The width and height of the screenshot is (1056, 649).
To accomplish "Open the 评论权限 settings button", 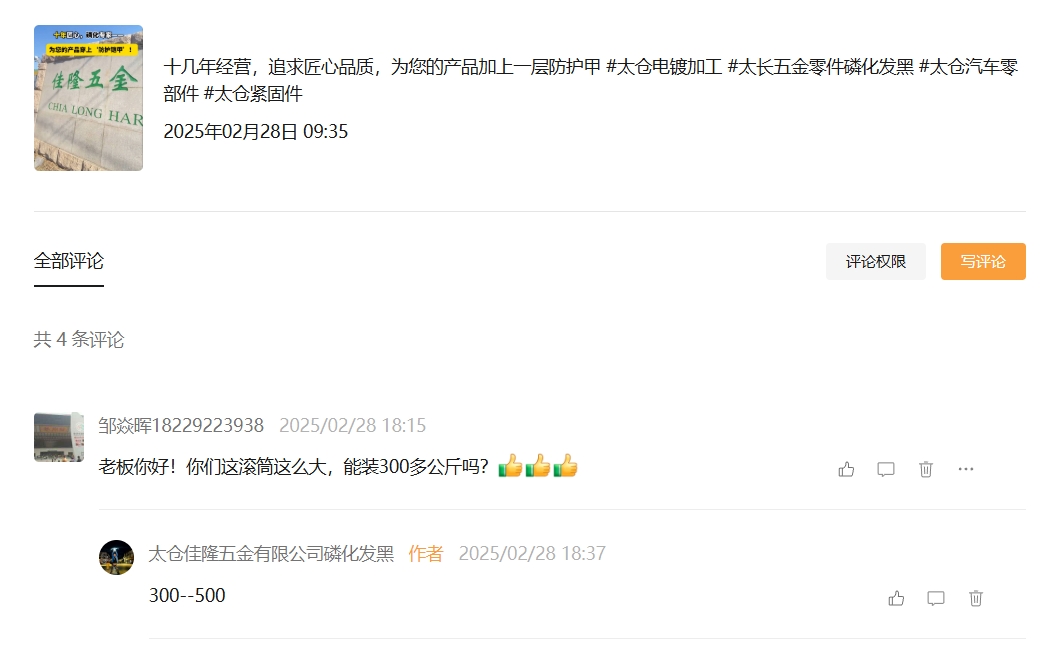I will 876,261.
